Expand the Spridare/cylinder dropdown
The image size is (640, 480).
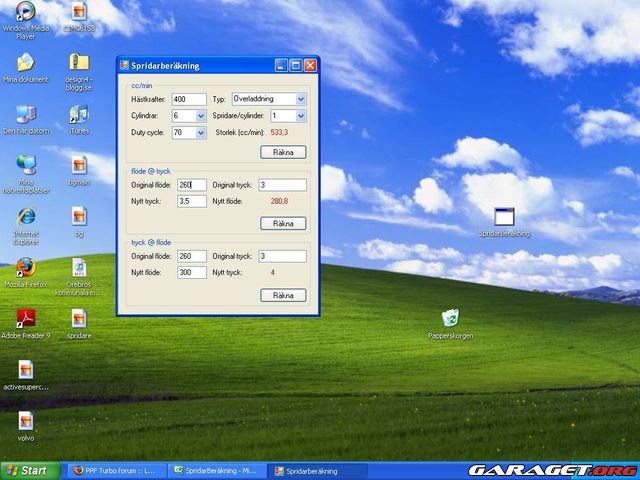(x=300, y=116)
